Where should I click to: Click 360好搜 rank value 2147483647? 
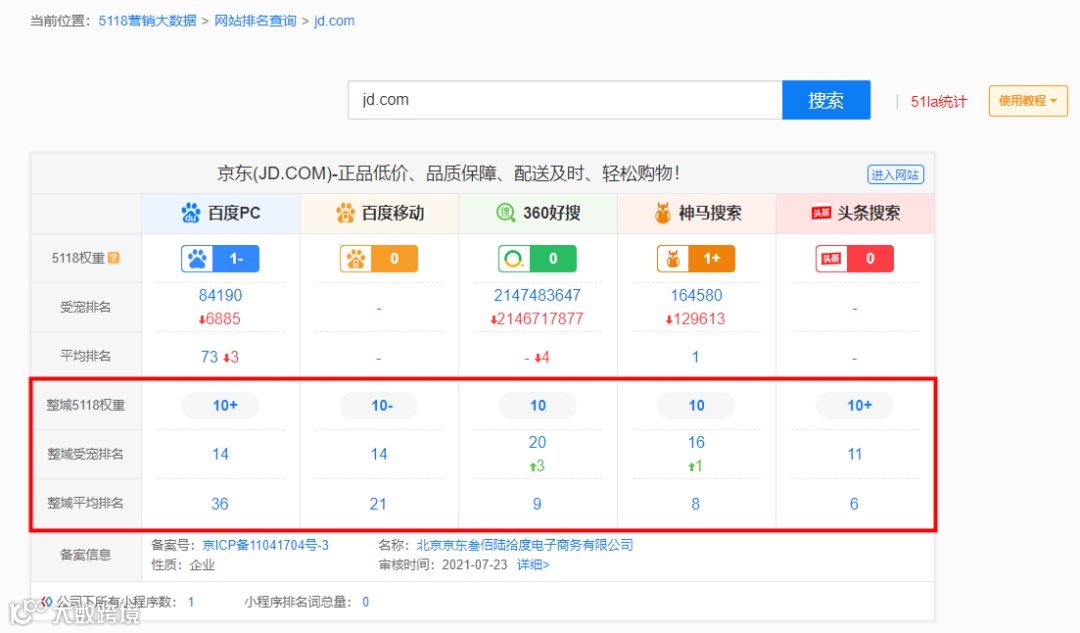537,295
